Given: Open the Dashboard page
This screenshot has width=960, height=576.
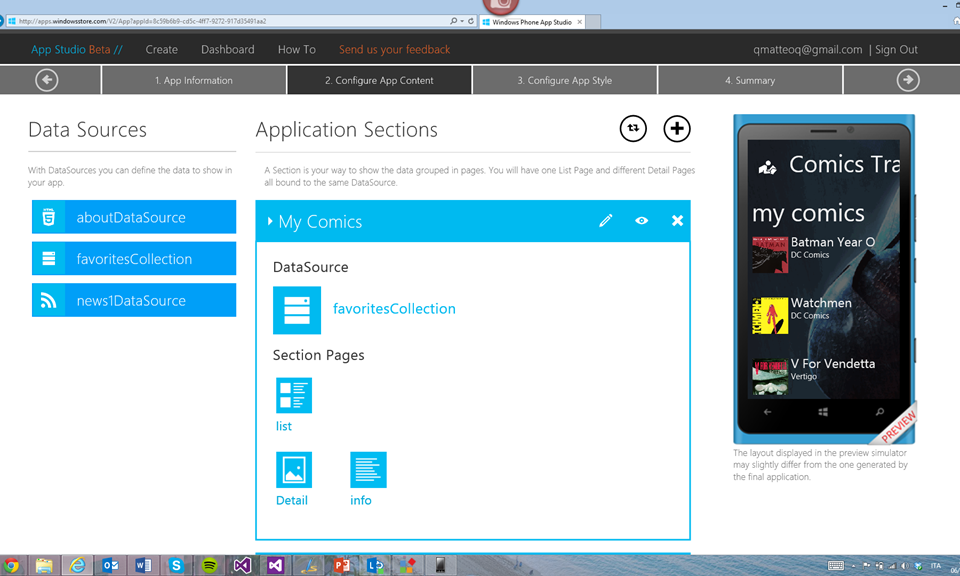Looking at the screenshot, I should coord(228,50).
